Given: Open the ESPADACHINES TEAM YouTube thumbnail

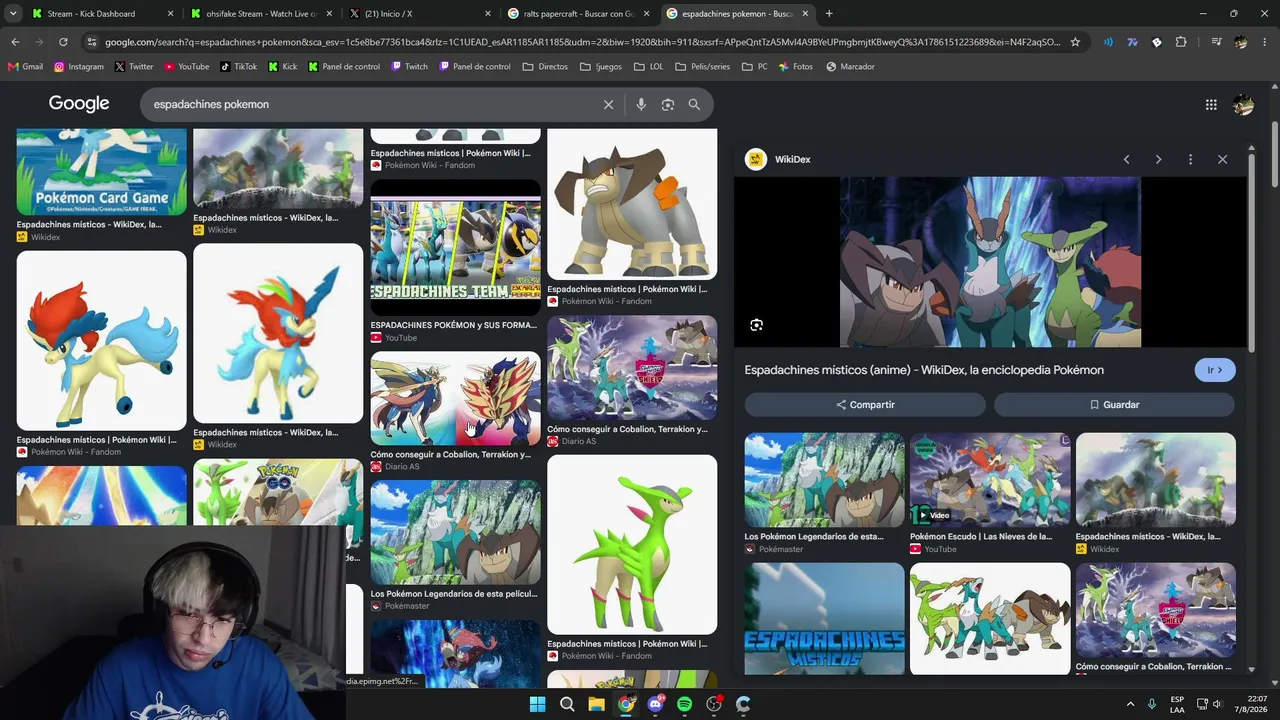Looking at the screenshot, I should [x=456, y=249].
